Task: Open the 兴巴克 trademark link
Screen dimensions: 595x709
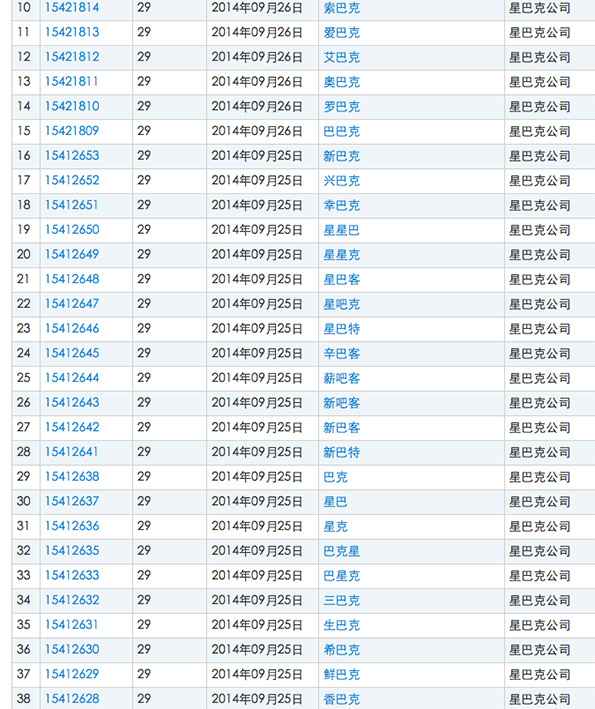Action: tap(341, 180)
